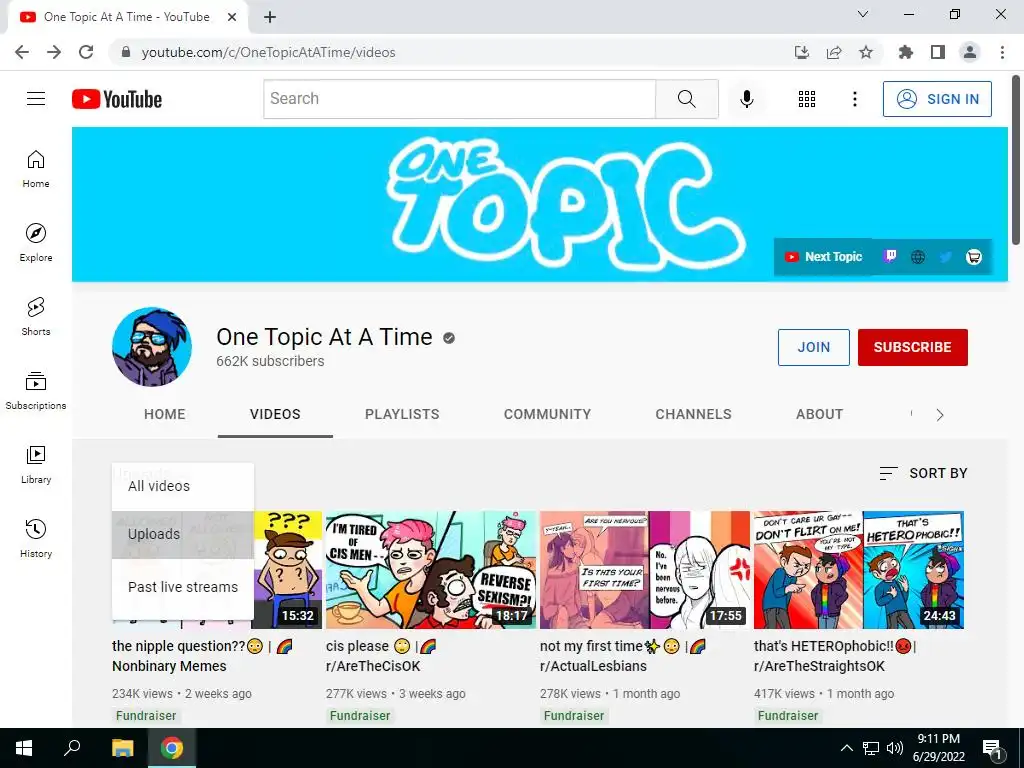Open the 24:43 HETEROphobic thumbnail

pos(859,569)
